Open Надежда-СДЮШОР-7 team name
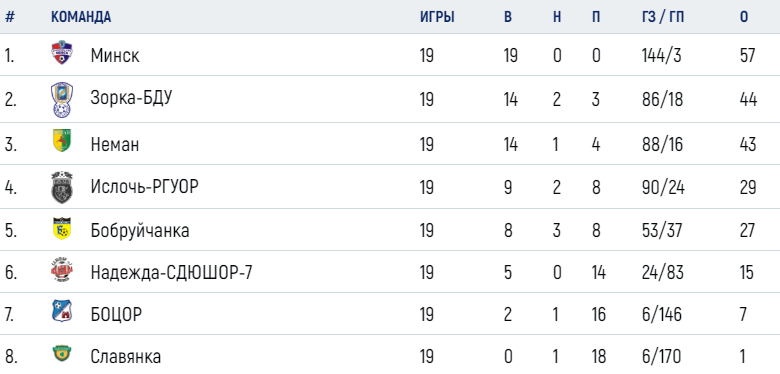 (x=171, y=273)
